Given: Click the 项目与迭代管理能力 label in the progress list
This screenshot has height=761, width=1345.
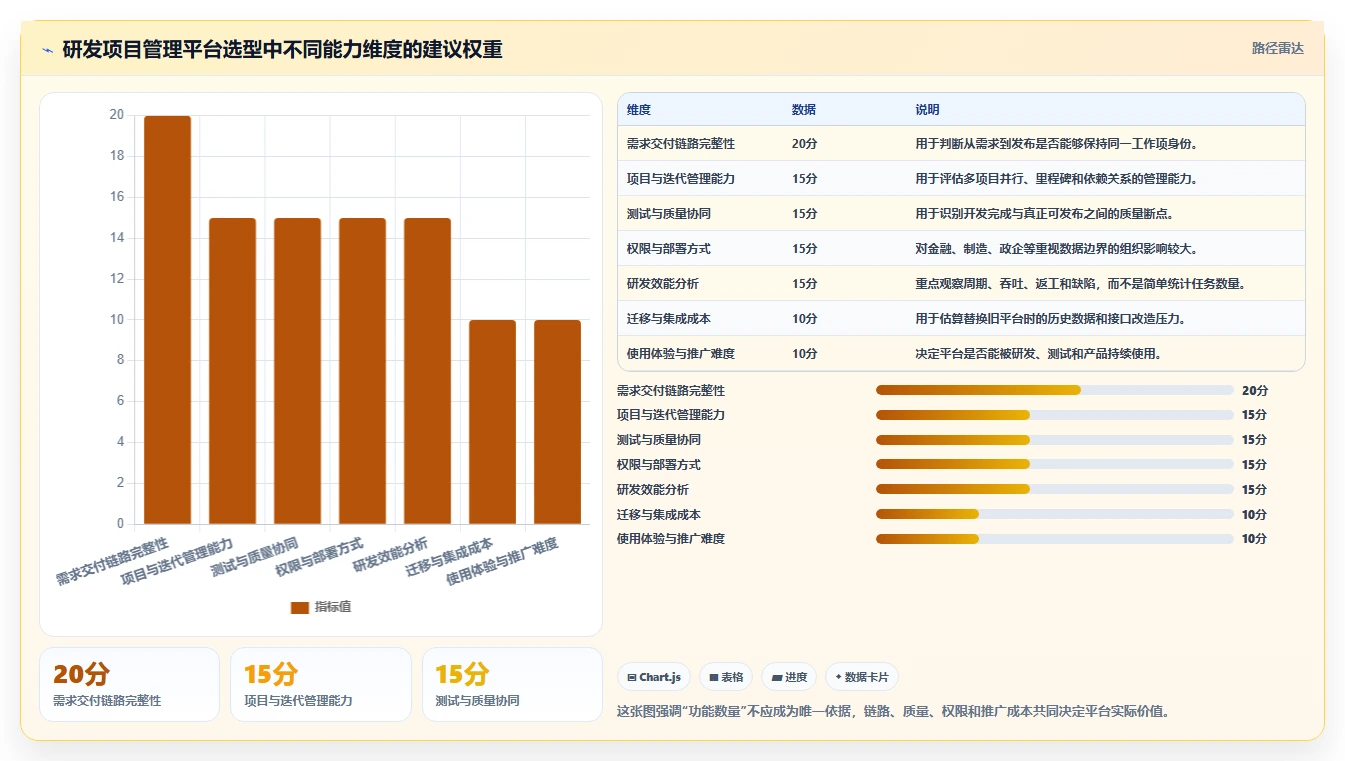Looking at the screenshot, I should 671,415.
